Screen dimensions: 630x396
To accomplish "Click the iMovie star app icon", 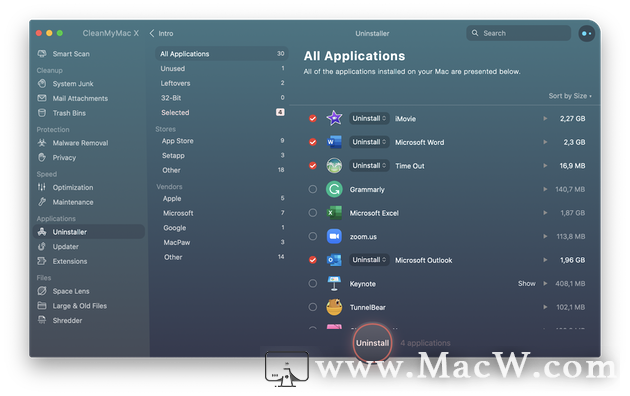I will 334,118.
